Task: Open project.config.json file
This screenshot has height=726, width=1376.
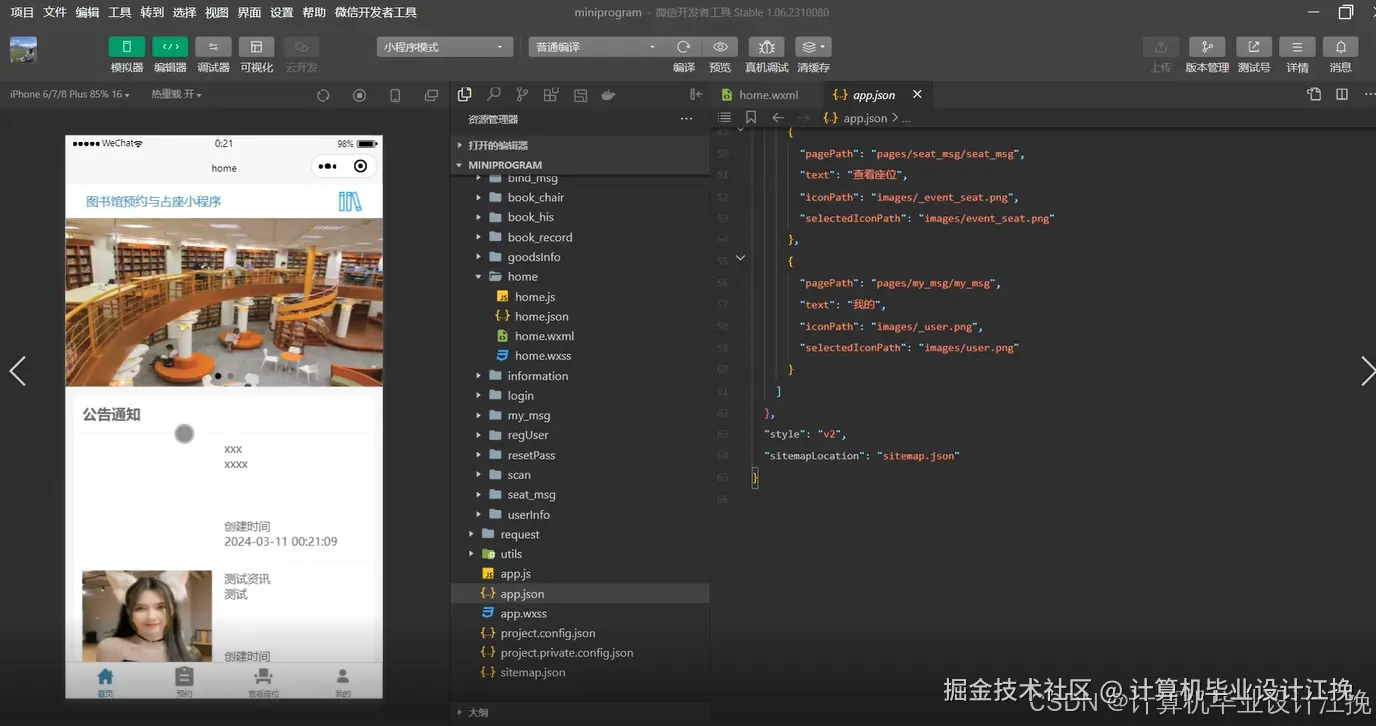Action: tap(548, 633)
